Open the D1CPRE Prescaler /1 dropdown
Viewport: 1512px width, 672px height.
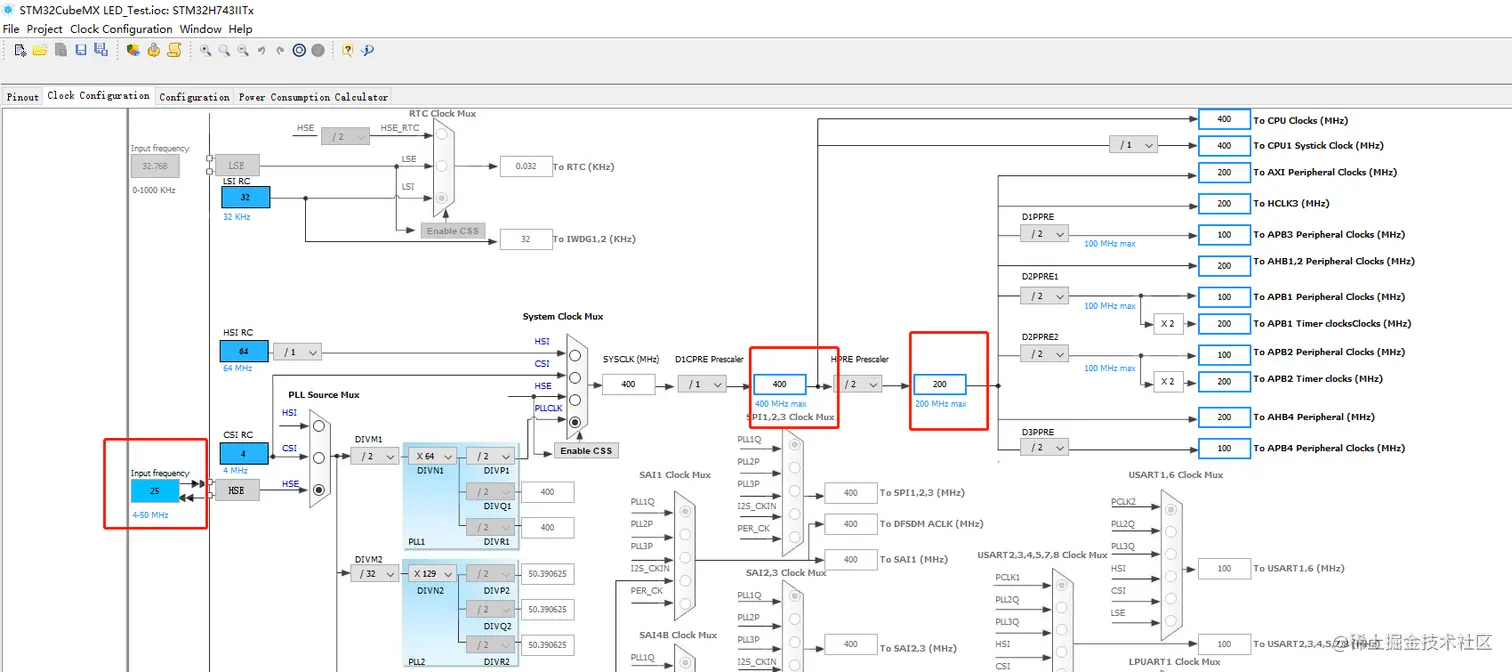[702, 384]
